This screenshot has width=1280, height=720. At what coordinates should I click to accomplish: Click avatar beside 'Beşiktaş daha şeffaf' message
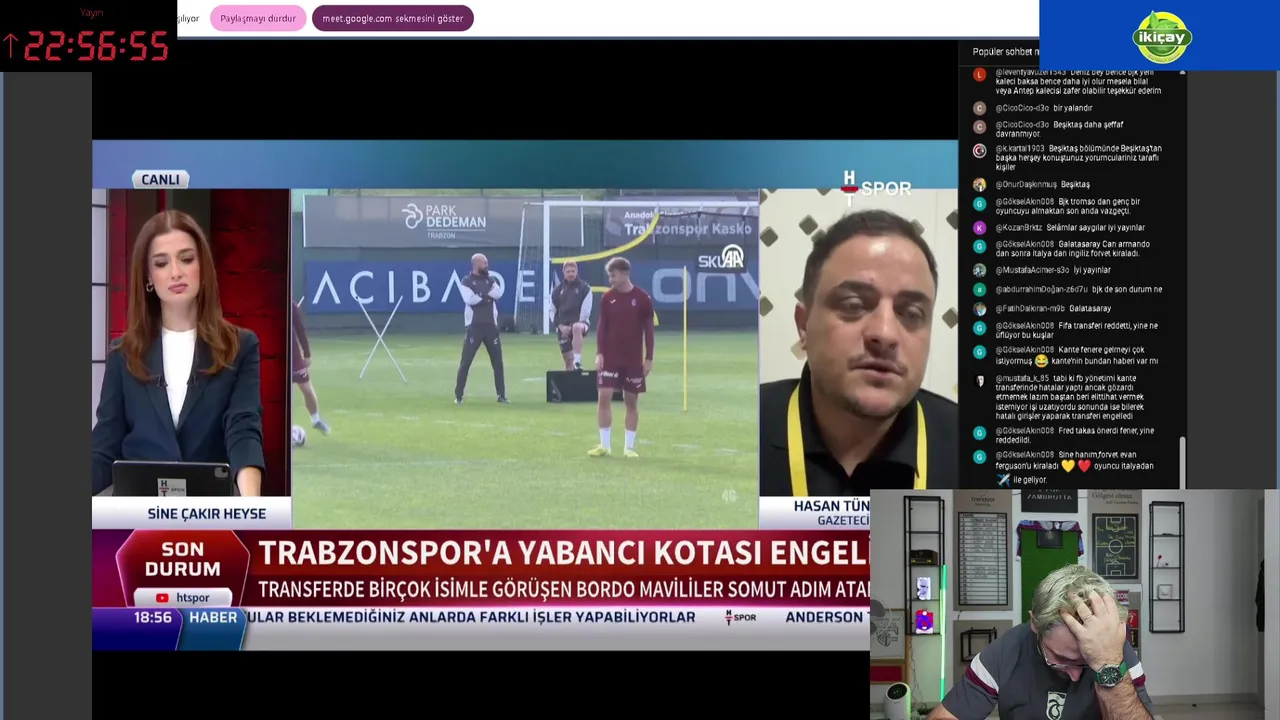click(979, 127)
